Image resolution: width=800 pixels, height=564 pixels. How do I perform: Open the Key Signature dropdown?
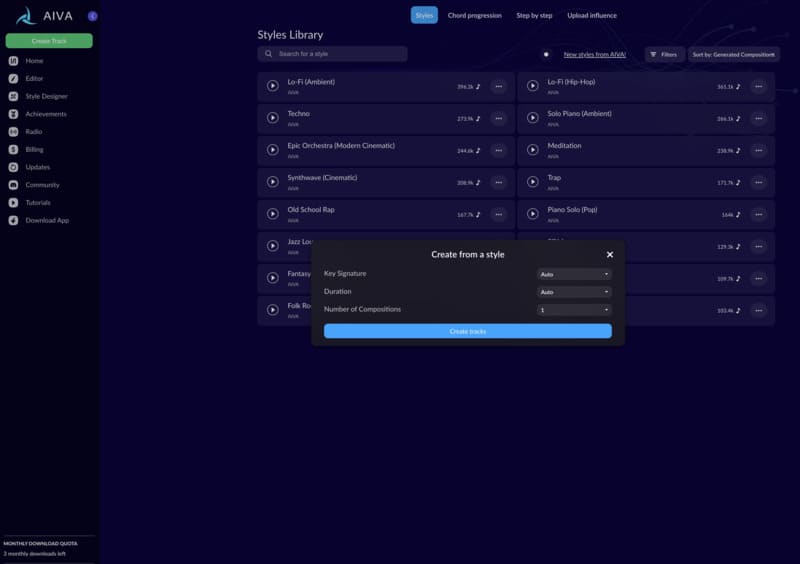574,275
